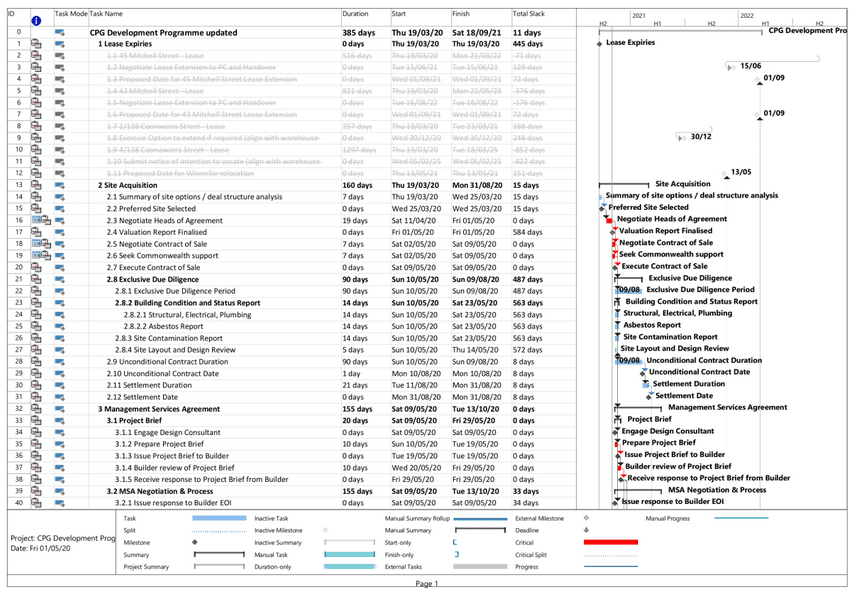The image size is (866, 598).
Task: Click the indicator icon for Issue response to Builder EOI
Action: click(x=36, y=503)
